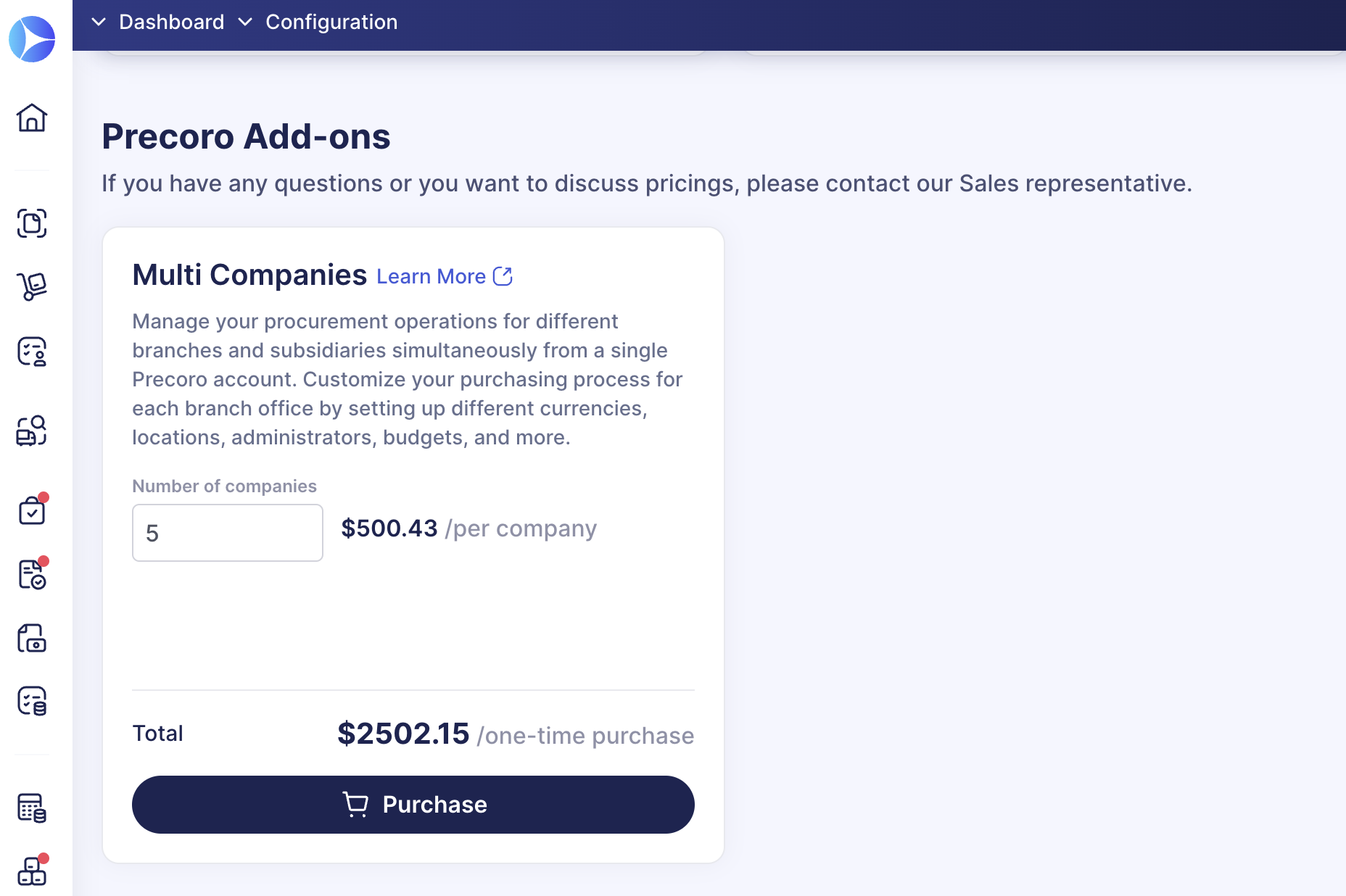Click the Purchase button

[413, 805]
